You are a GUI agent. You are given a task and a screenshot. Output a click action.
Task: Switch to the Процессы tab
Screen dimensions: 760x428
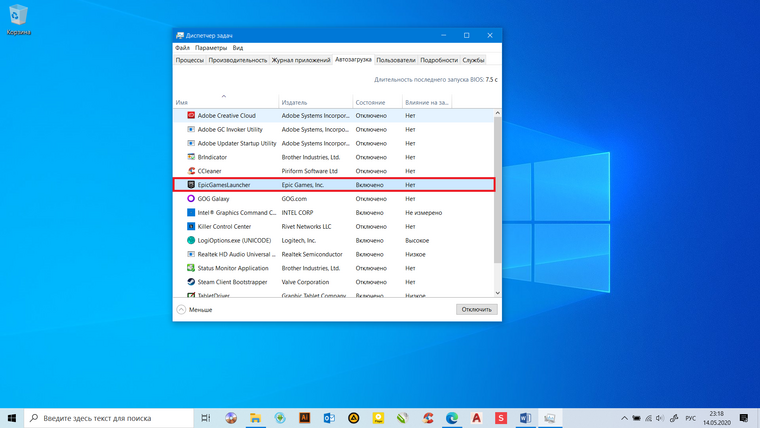[x=190, y=60]
